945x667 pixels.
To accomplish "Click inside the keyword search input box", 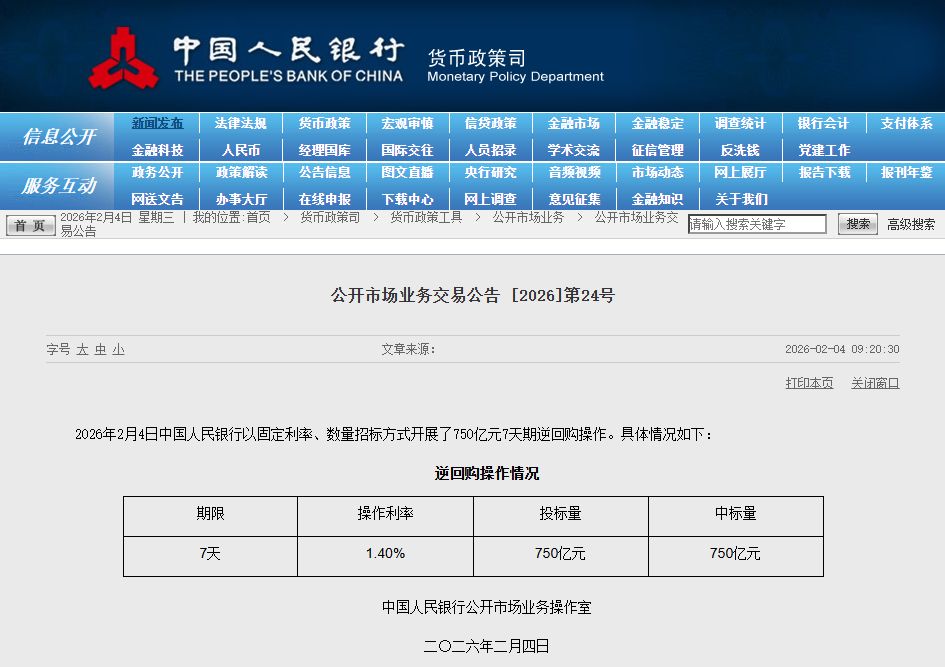I will pos(757,224).
